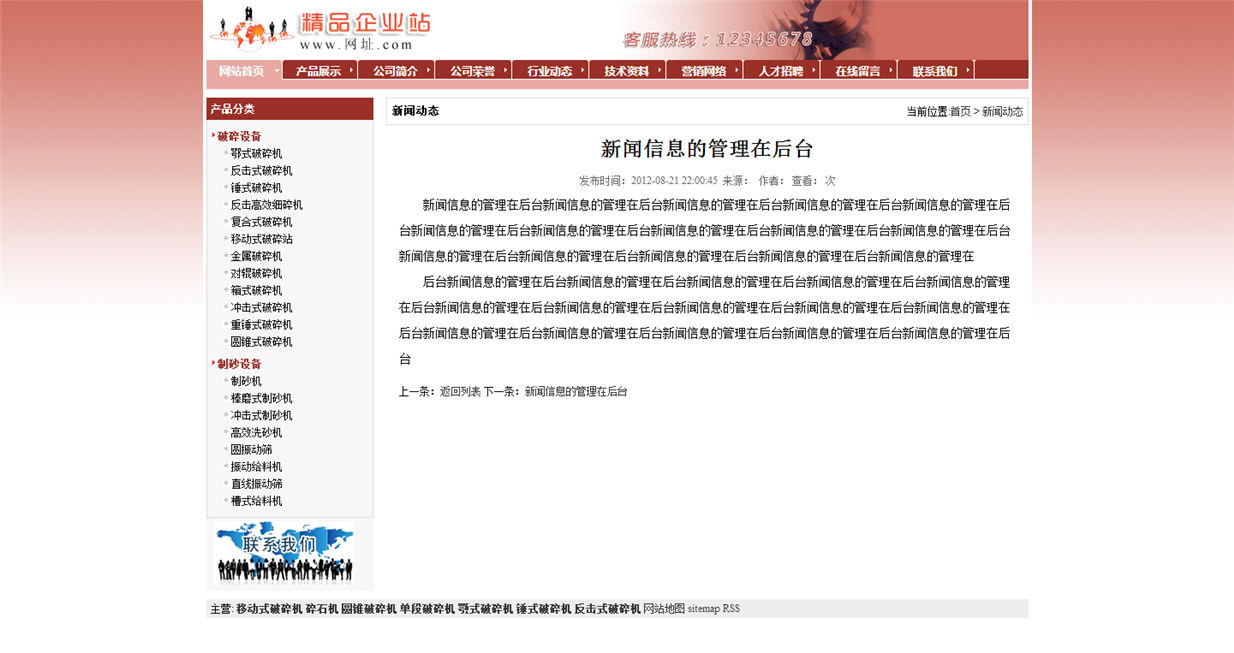
Task: Open 反击式破碎机 in sidebar list
Action: coord(261,171)
